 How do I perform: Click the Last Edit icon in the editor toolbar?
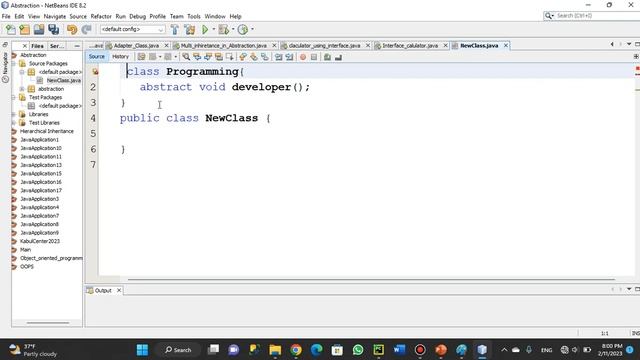pos(141,57)
